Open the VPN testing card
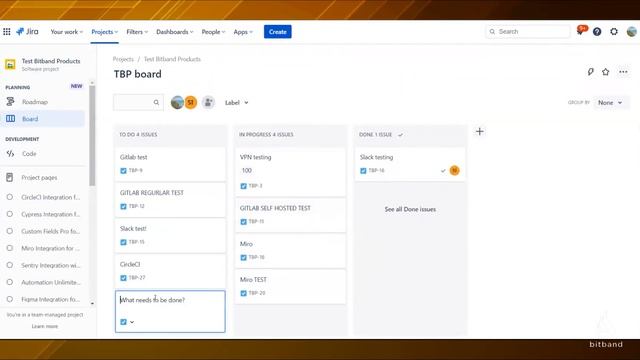The width and height of the screenshot is (640, 360). point(290,171)
